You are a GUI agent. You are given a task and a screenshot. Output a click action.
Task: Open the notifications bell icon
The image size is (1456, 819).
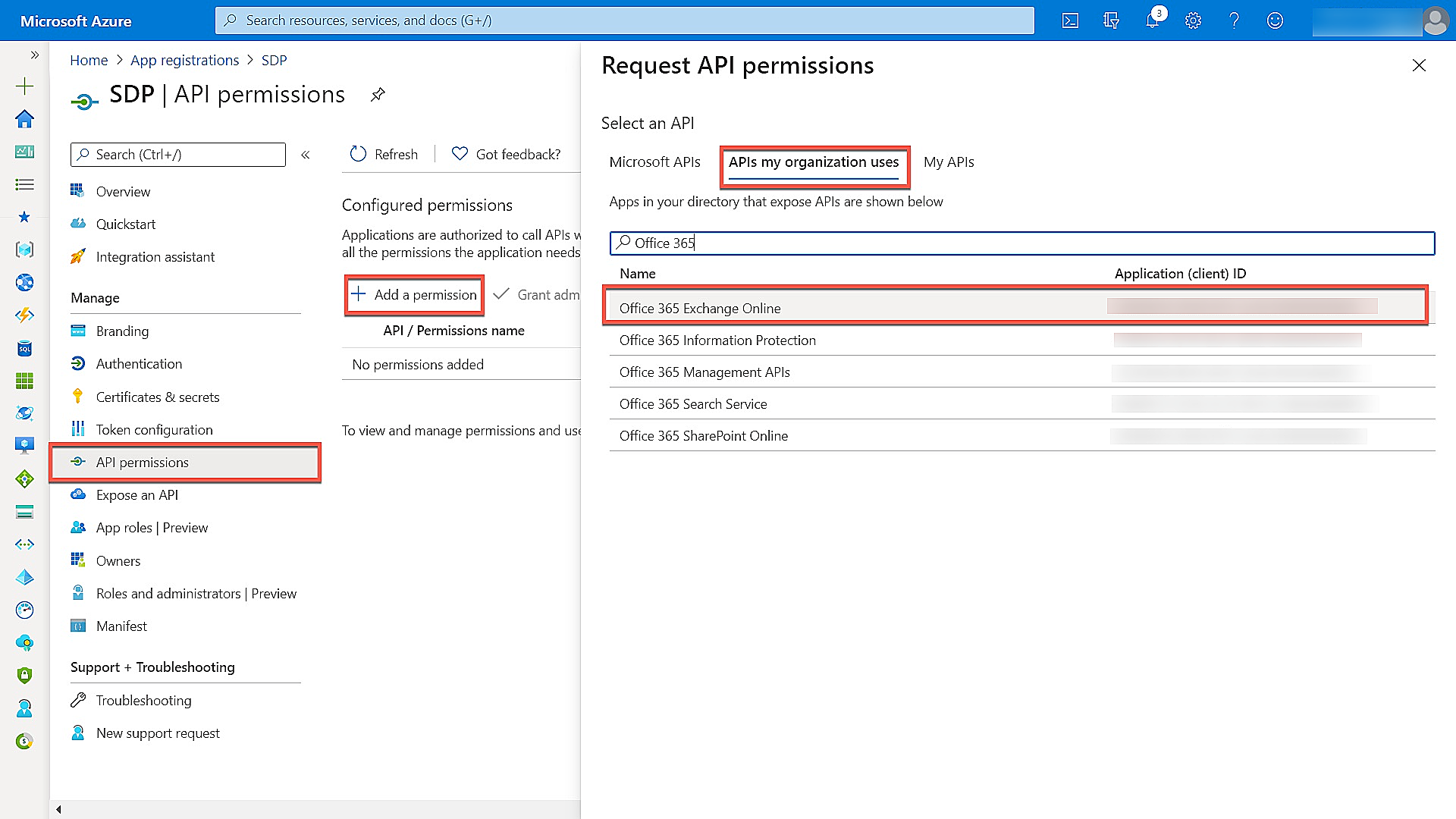point(1152,20)
